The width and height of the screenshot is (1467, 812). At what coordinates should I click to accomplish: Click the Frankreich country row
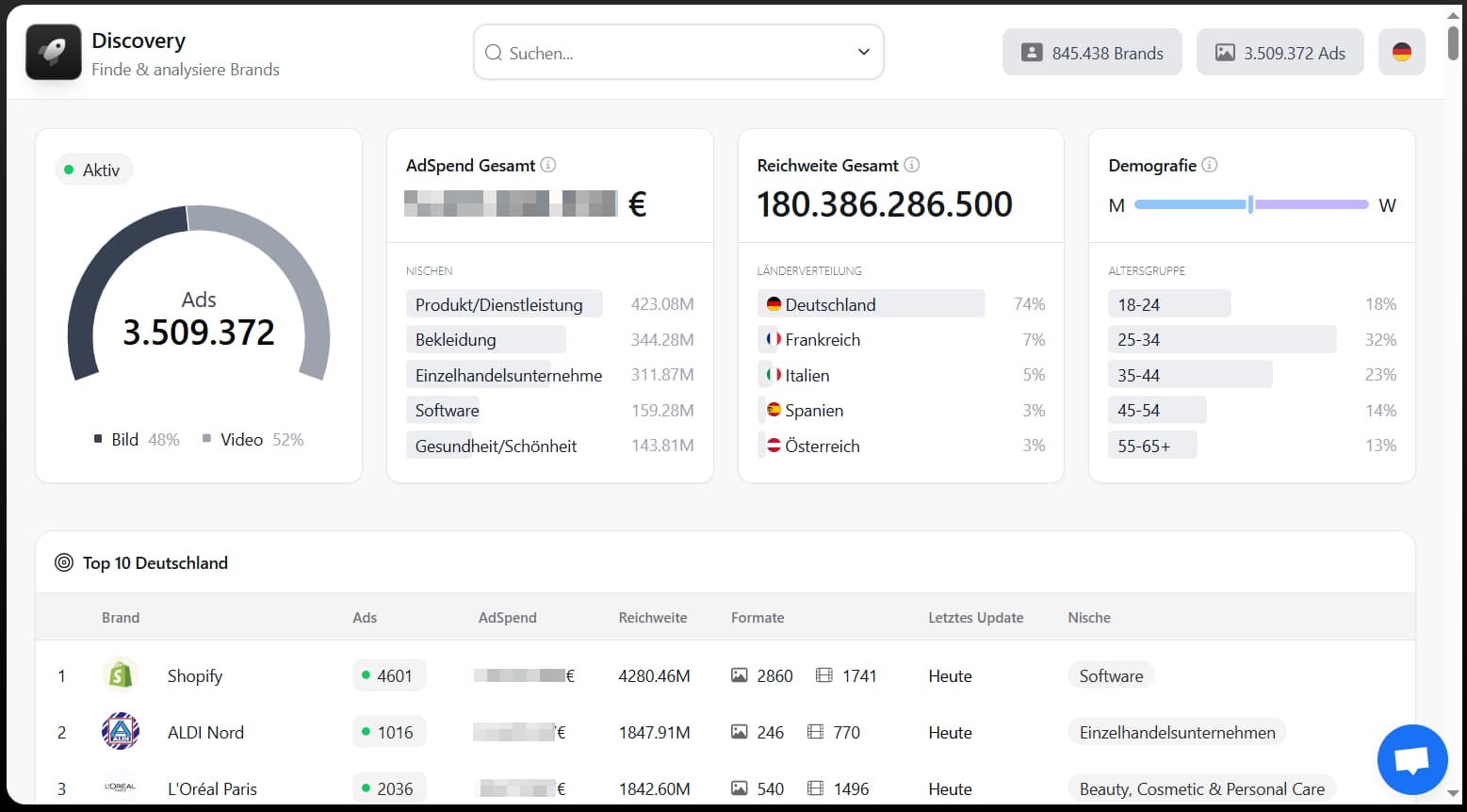coord(901,339)
